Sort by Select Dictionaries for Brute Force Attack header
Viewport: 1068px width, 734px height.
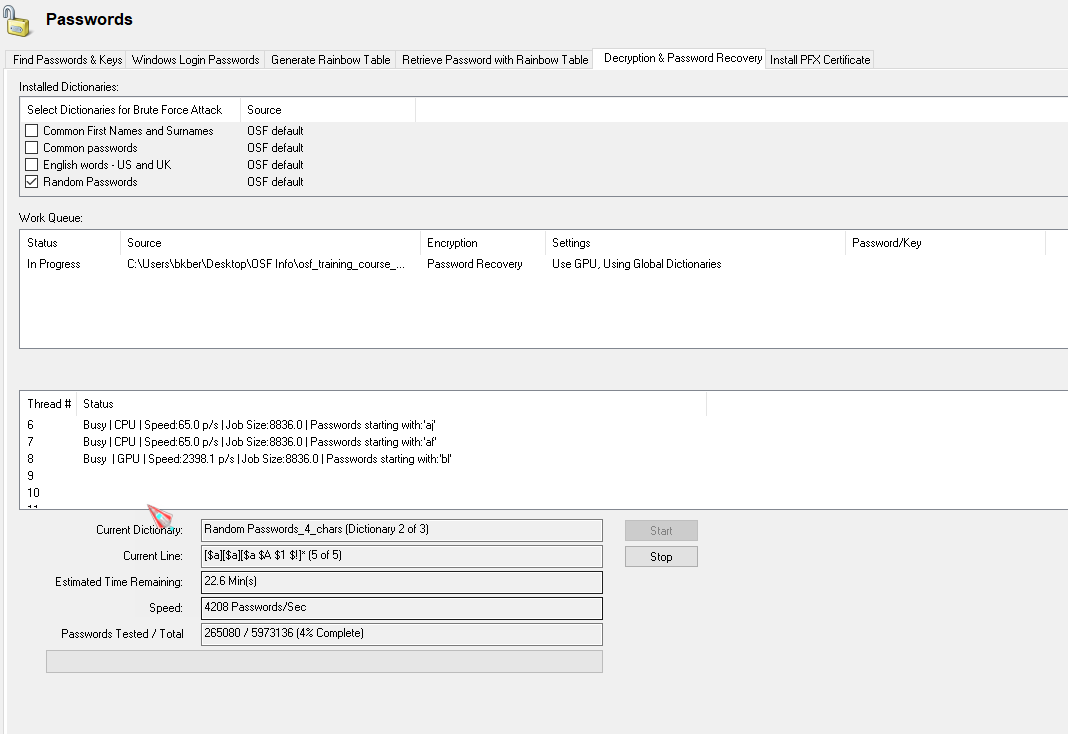[131, 110]
